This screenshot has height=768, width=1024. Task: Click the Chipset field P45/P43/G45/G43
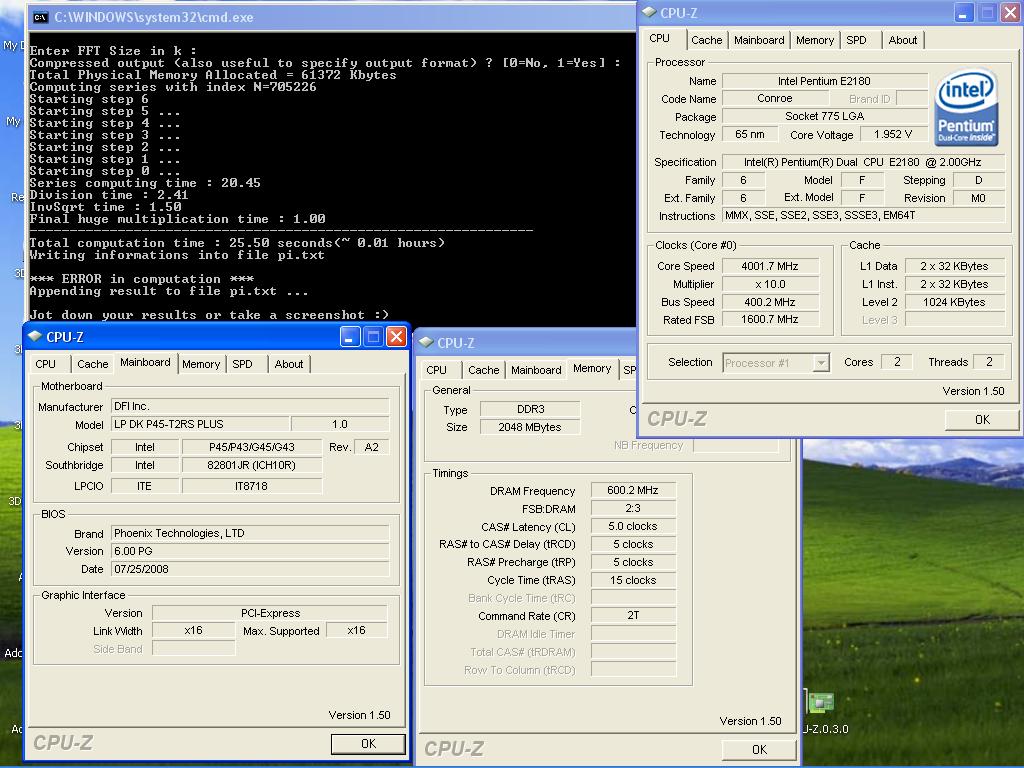tap(251, 447)
